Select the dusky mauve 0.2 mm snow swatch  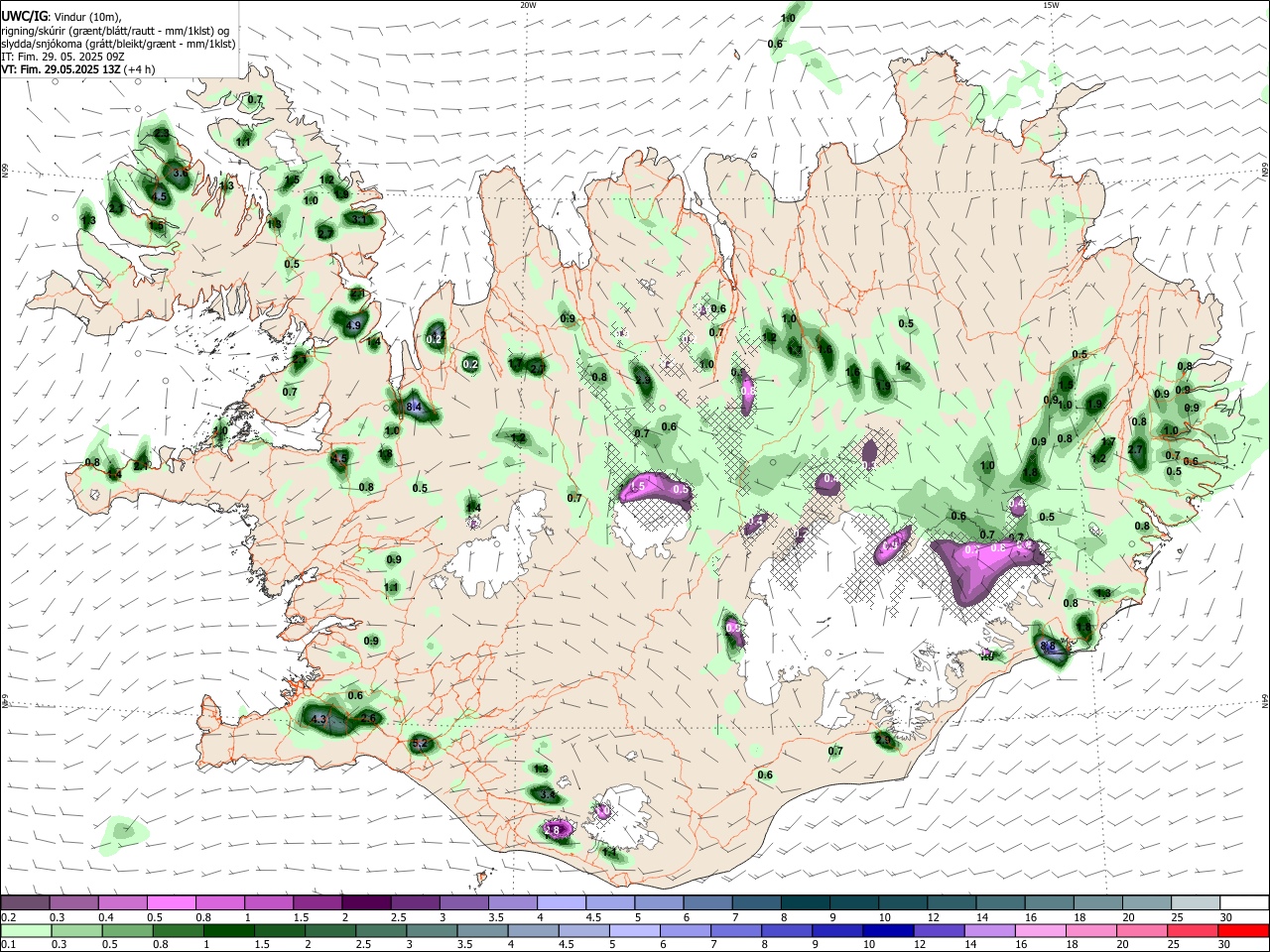[x=25, y=902]
